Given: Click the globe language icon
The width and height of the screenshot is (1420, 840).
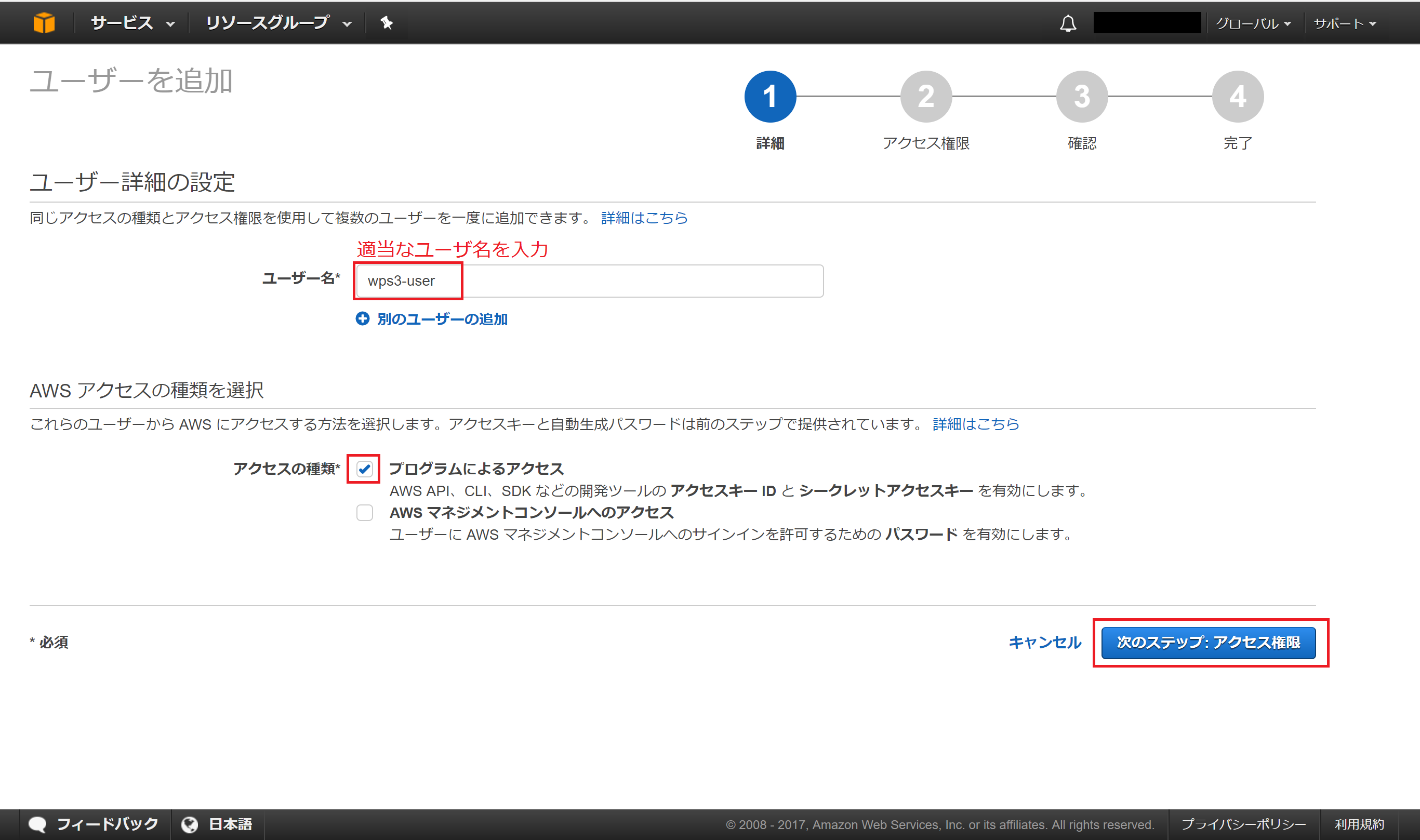Looking at the screenshot, I should tap(189, 825).
